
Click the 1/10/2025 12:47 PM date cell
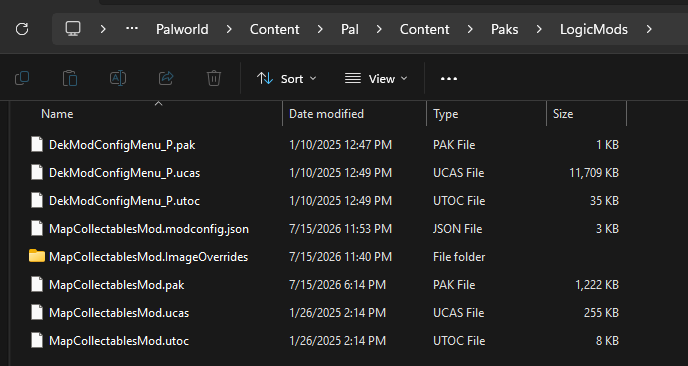pos(340,145)
